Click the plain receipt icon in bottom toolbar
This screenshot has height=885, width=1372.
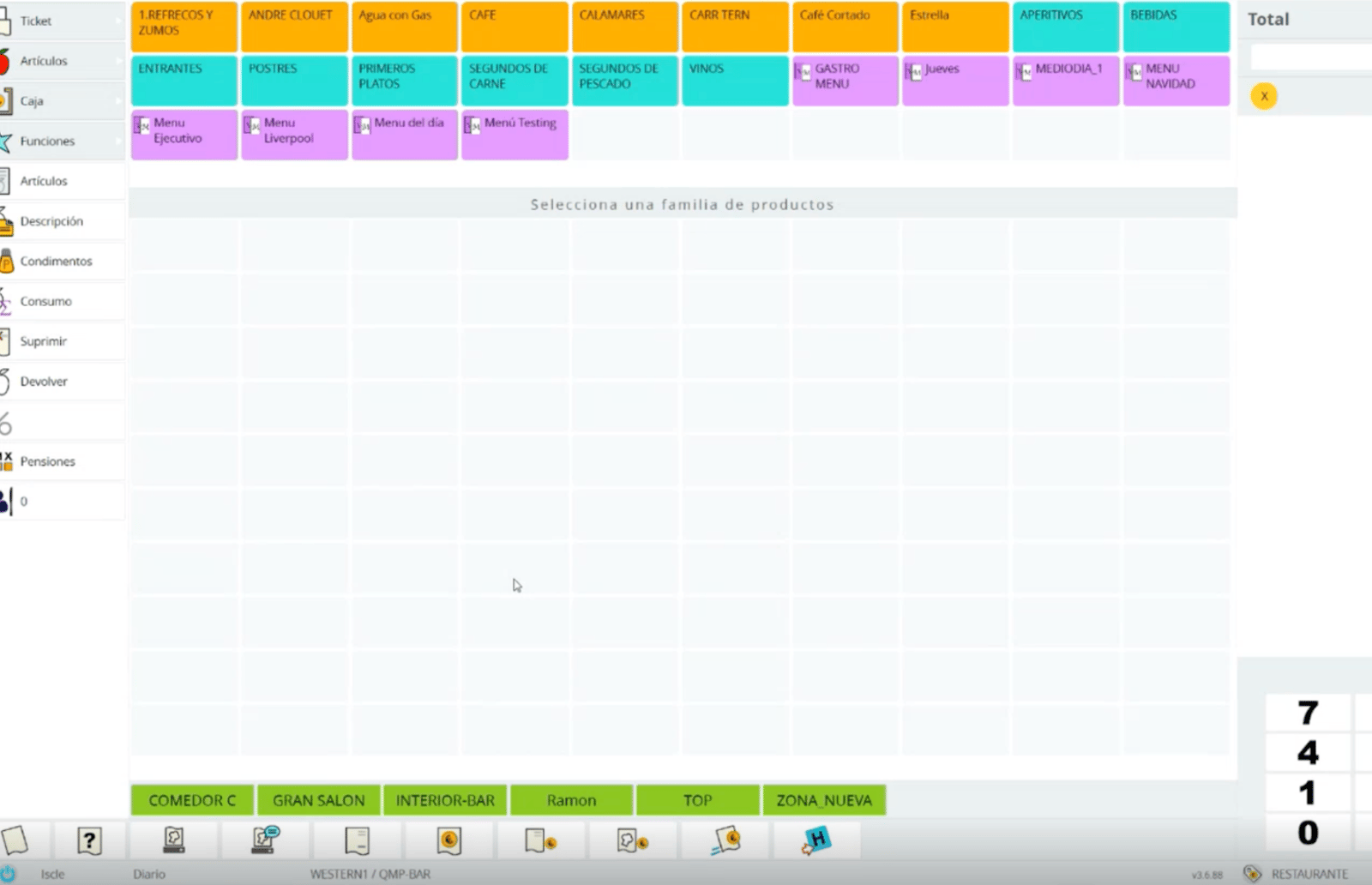coord(358,840)
